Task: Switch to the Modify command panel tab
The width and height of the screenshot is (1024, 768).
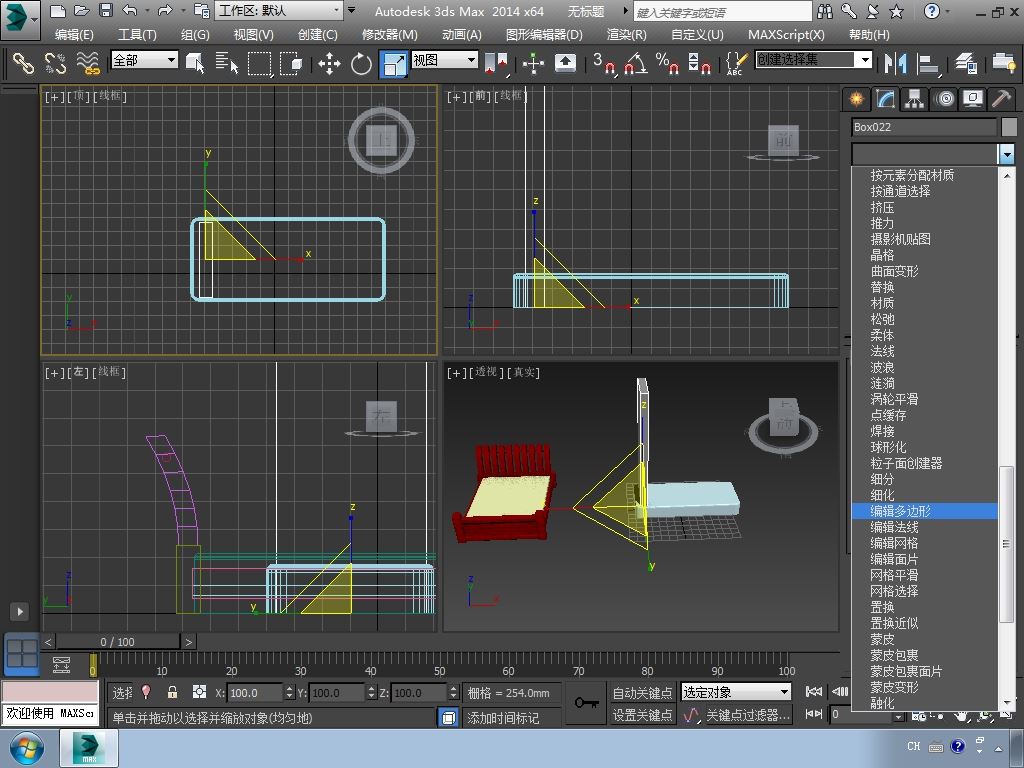Action: tap(885, 99)
